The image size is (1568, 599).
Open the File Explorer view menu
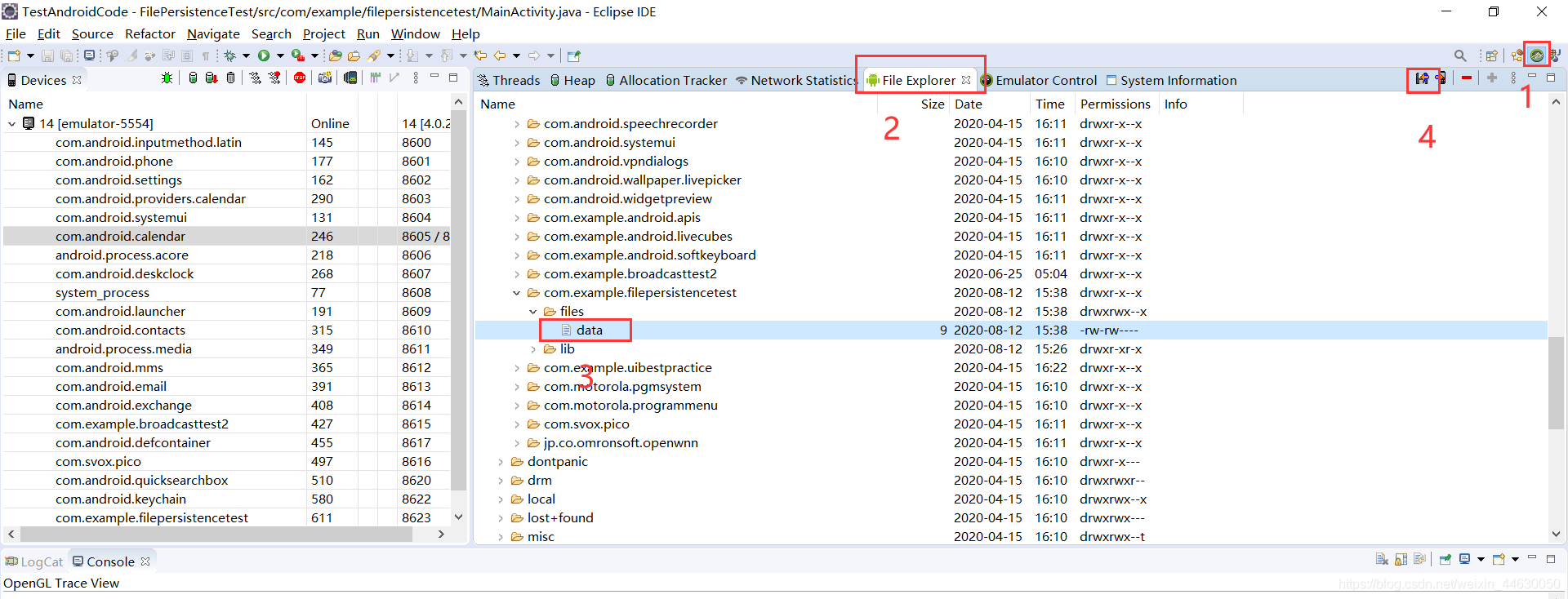coord(1513,78)
